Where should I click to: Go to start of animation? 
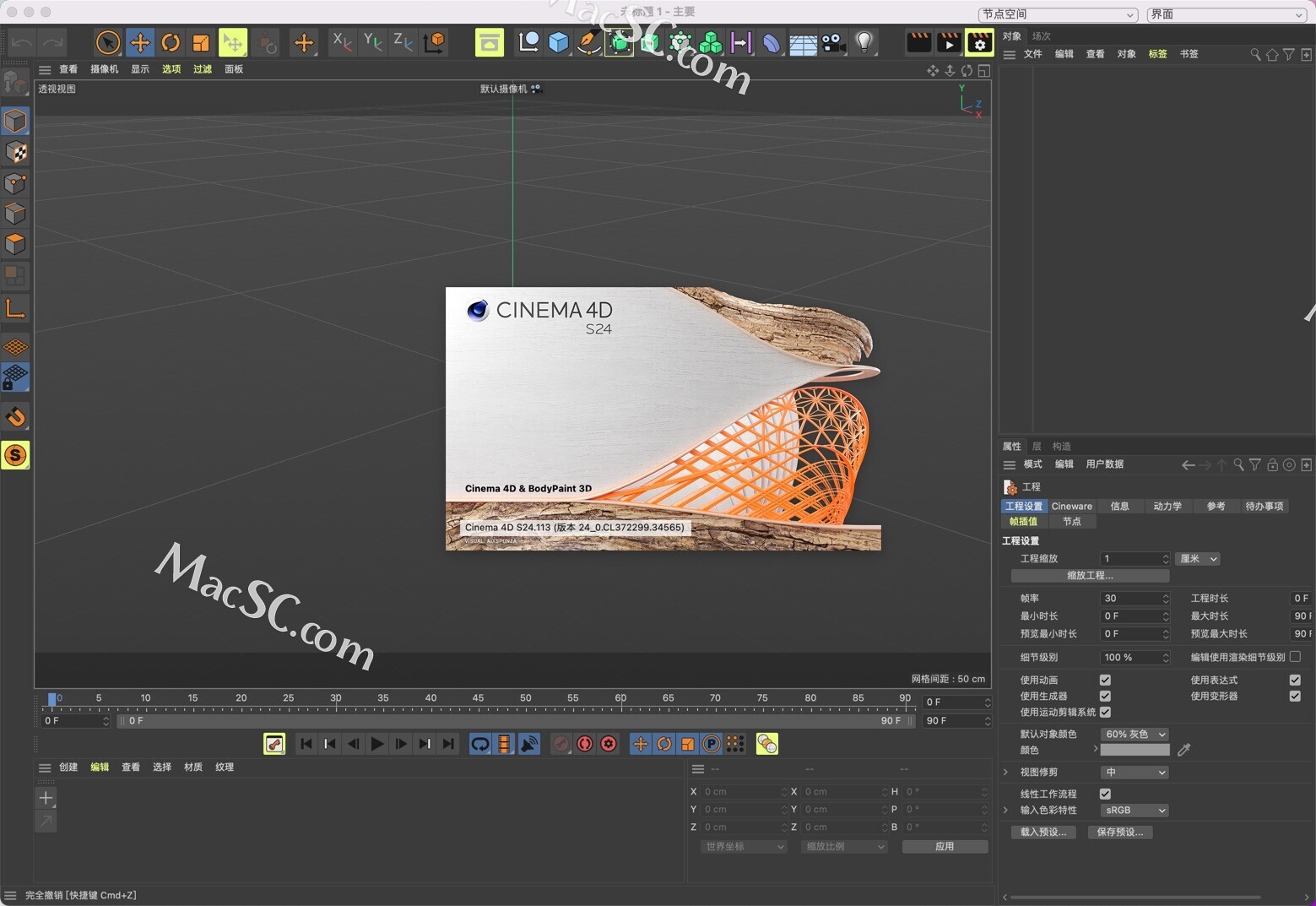[306, 744]
